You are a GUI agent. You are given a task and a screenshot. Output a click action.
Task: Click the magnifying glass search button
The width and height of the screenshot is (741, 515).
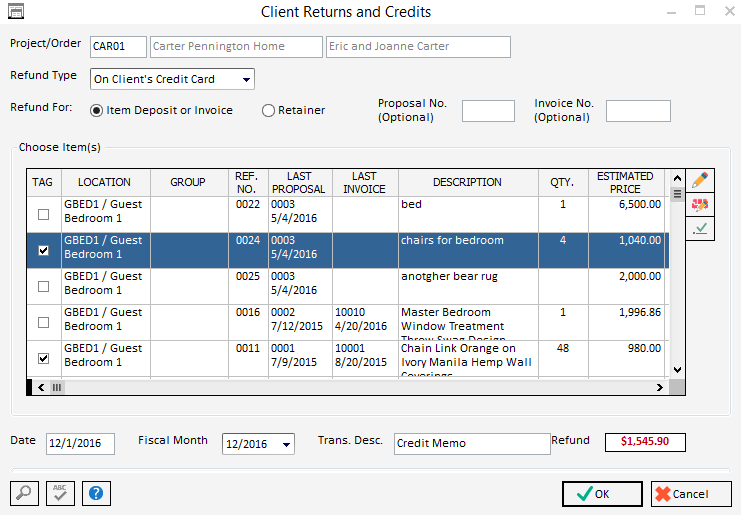click(x=24, y=493)
